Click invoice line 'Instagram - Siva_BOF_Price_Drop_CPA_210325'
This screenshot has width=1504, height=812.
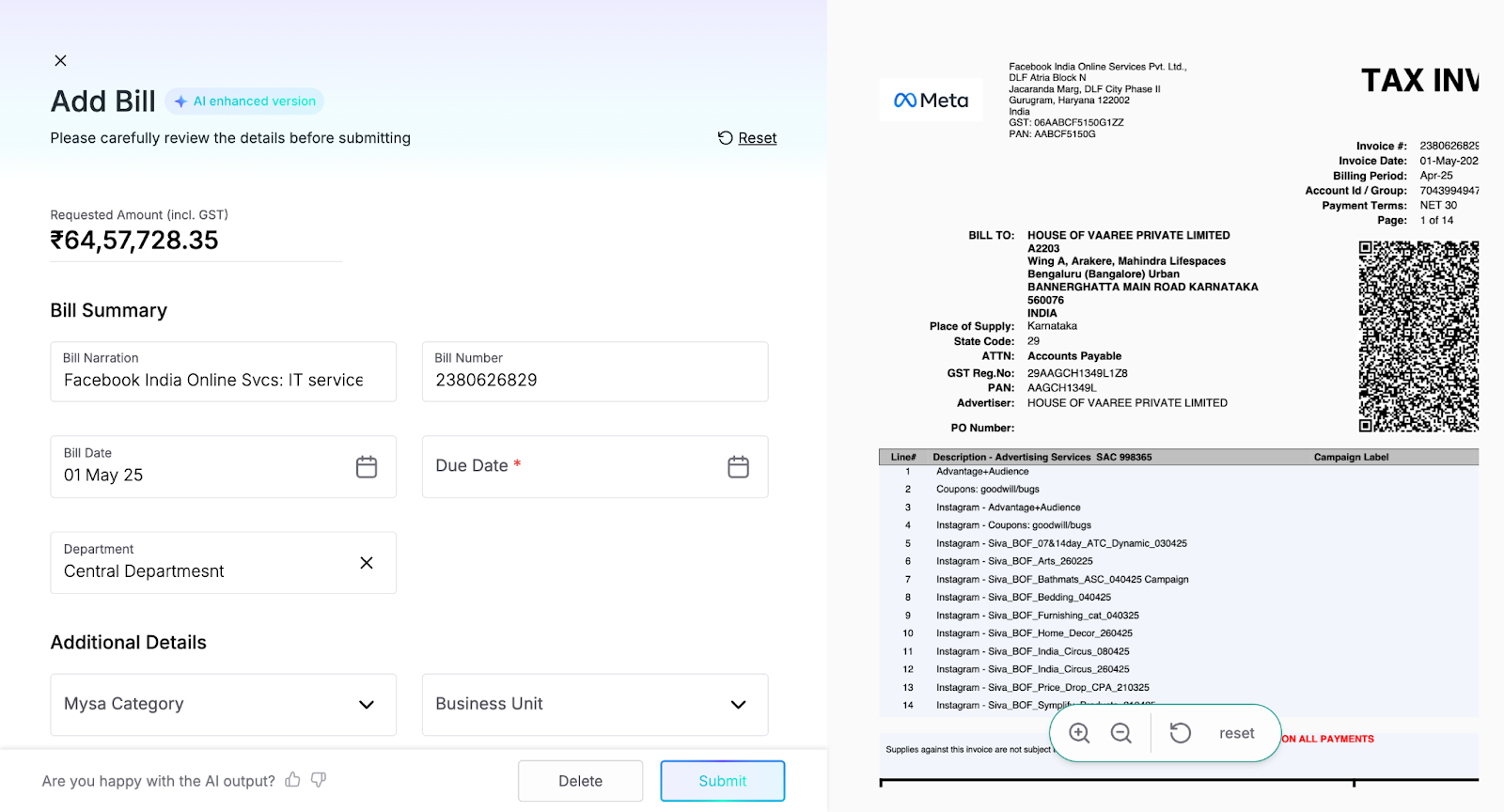tap(1042, 688)
